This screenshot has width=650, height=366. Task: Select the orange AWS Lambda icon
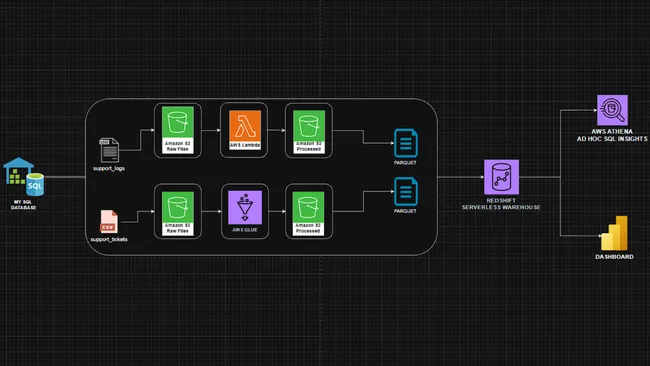tap(245, 130)
